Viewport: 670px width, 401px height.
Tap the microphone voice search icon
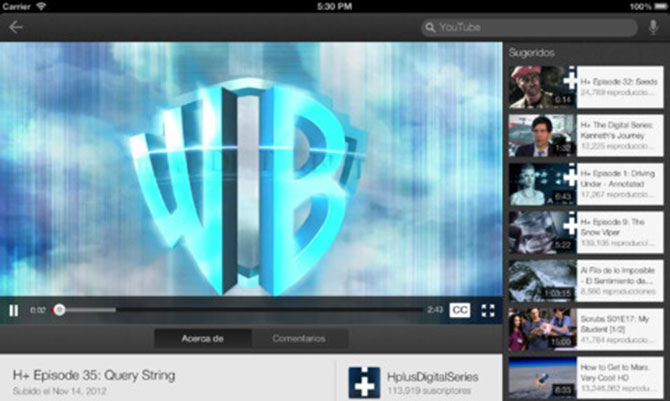653,27
